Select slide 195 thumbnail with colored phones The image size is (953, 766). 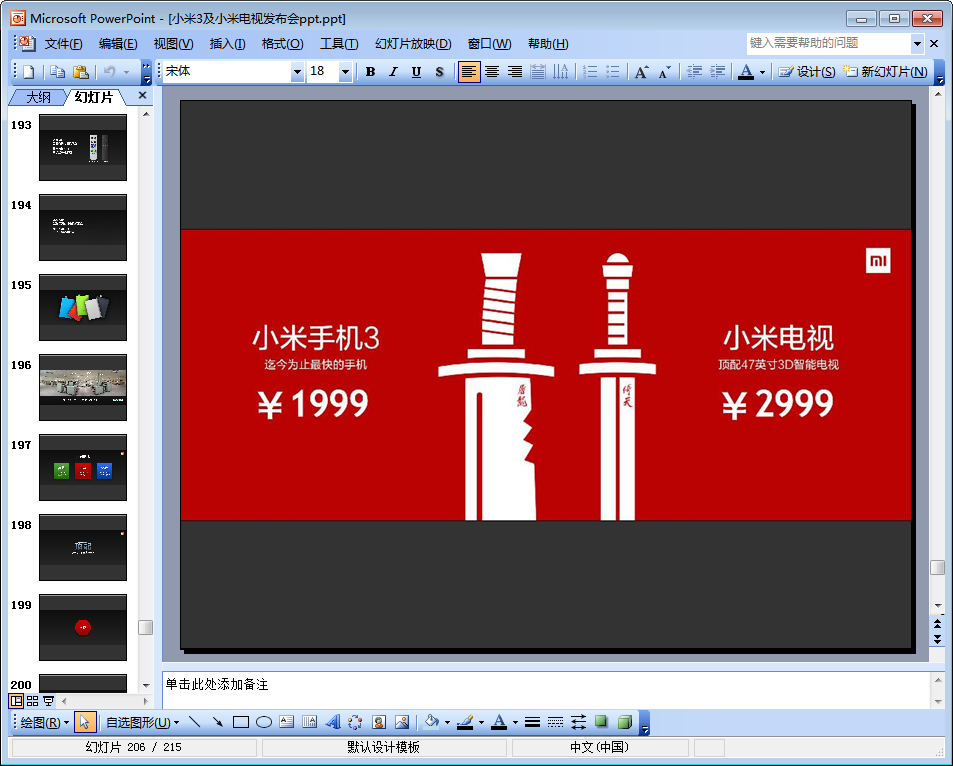click(x=83, y=308)
